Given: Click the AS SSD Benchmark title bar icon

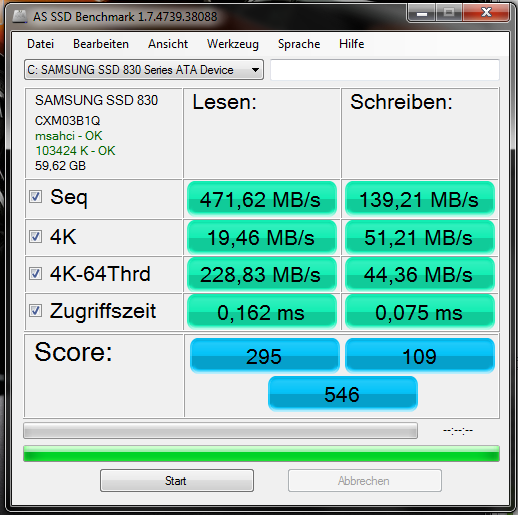Looking at the screenshot, I should [19, 17].
